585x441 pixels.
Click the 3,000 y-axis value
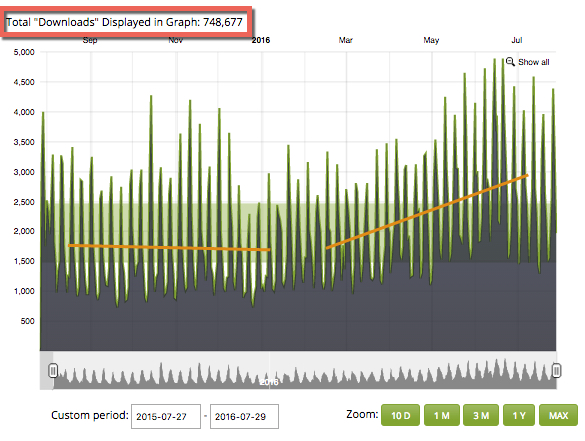click(x=24, y=172)
